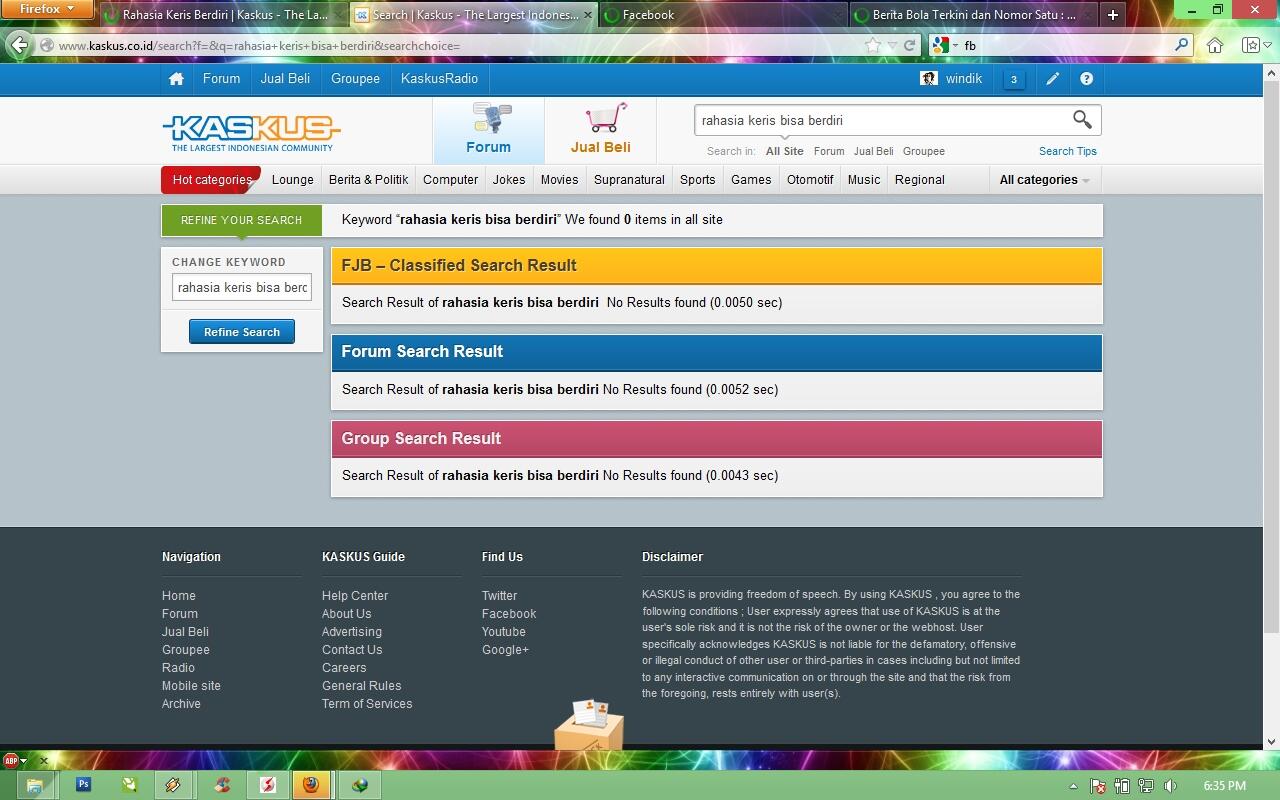This screenshot has width=1280, height=800.
Task: Click the Firefox home button icon
Action: 1215,45
